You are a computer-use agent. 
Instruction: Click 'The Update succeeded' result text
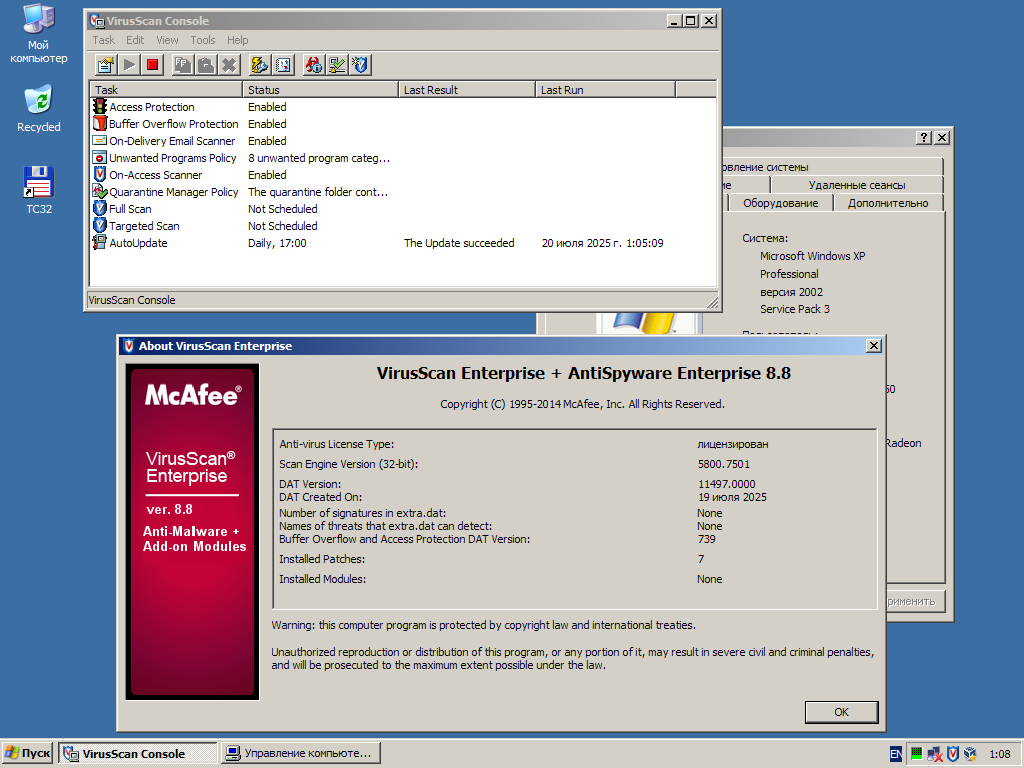tap(459, 243)
